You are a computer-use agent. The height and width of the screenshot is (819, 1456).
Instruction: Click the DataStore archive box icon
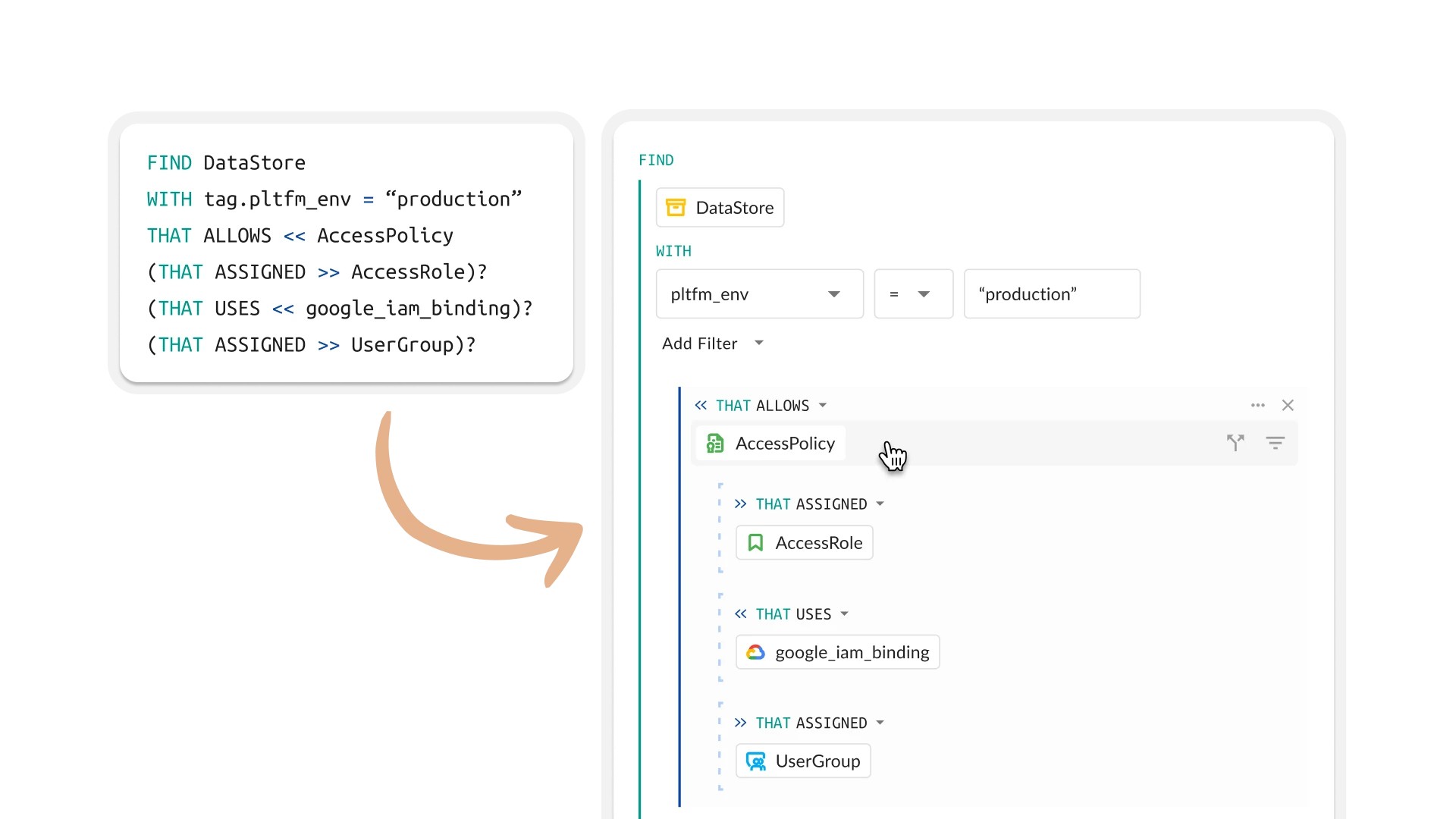coord(675,208)
